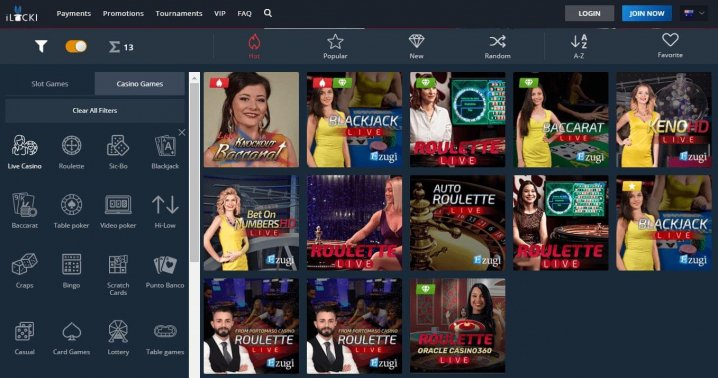The width and height of the screenshot is (718, 378).
Task: Sort games by New diamond
Action: pyautogui.click(x=416, y=46)
